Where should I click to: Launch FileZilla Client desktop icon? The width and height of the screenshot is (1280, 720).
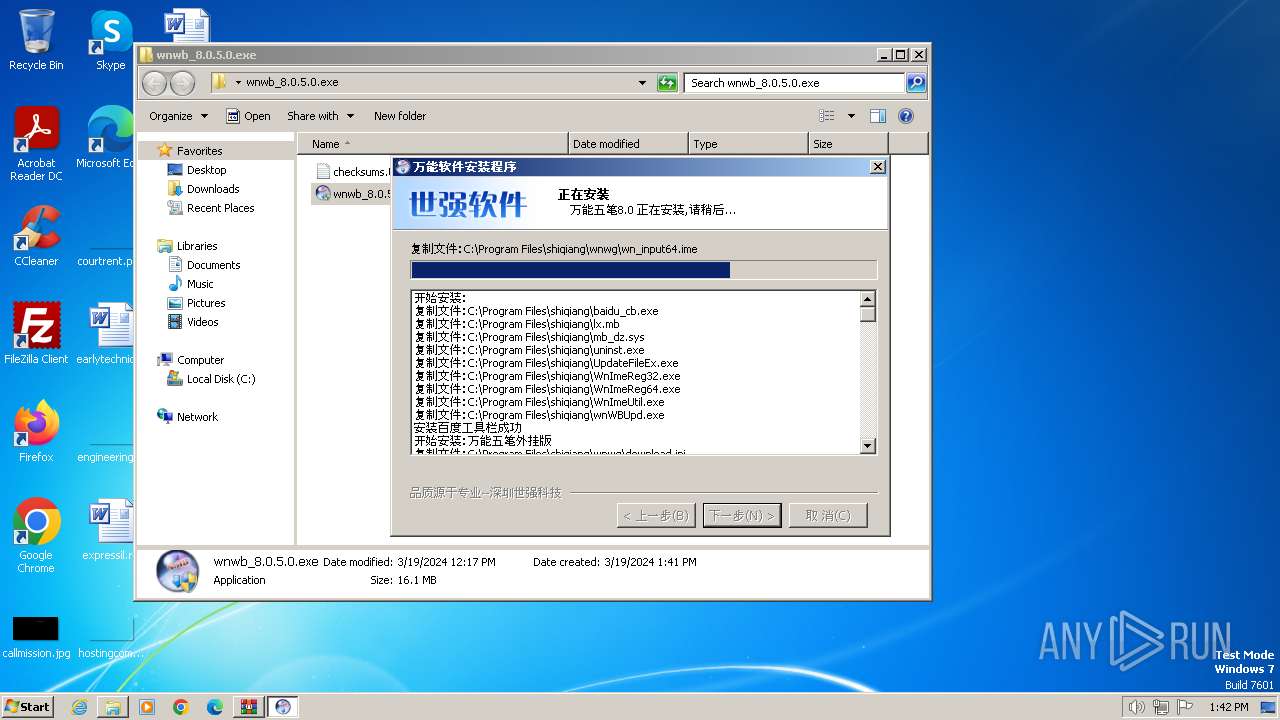[36, 334]
